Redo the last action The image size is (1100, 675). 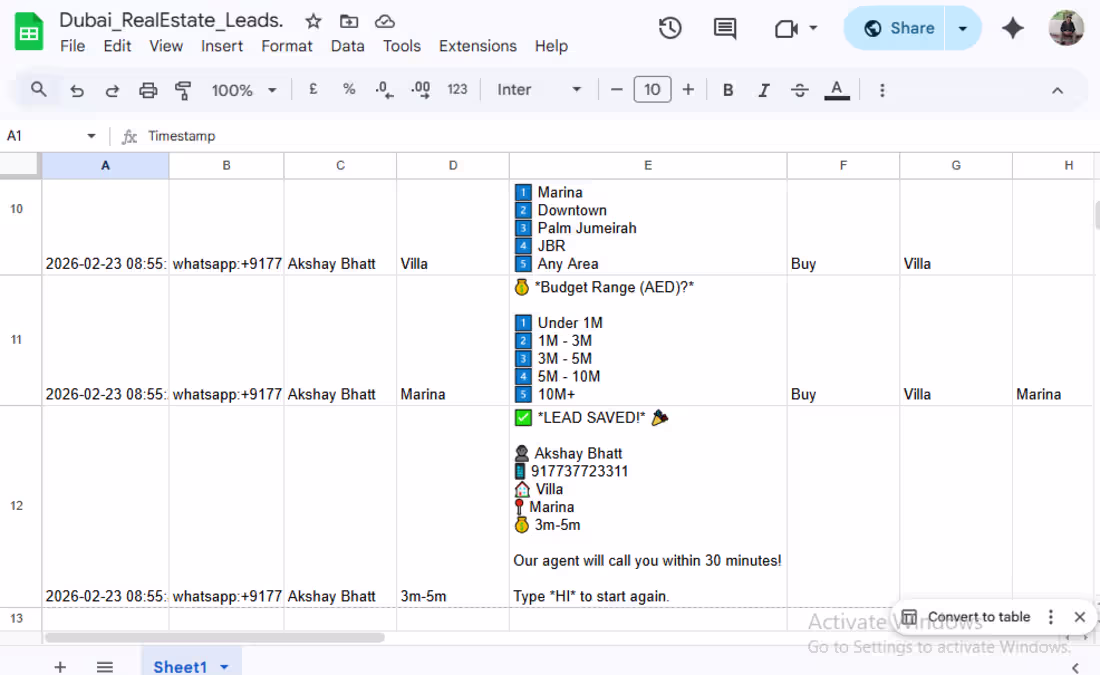(112, 90)
